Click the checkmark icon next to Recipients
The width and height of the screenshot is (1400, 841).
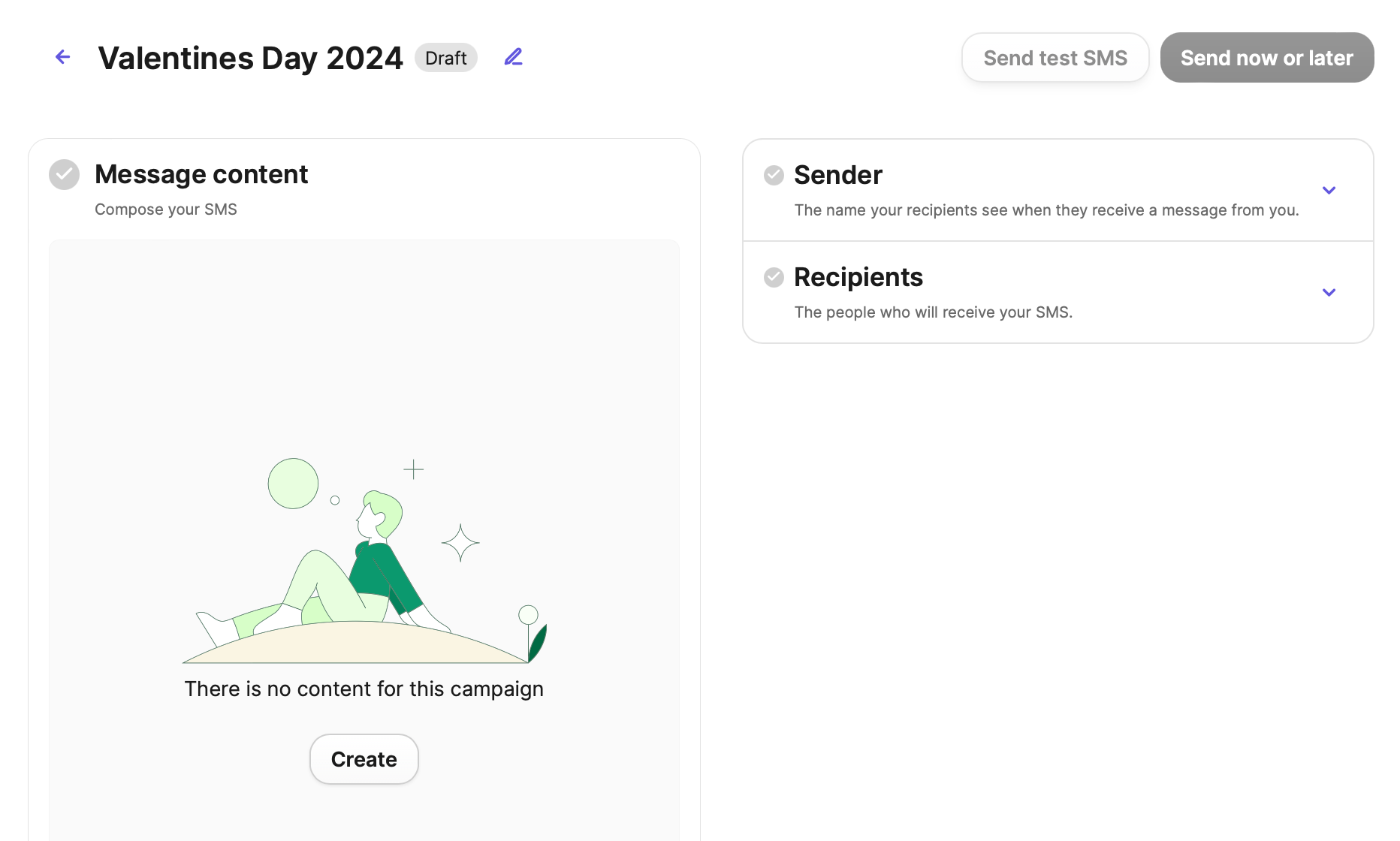774,277
